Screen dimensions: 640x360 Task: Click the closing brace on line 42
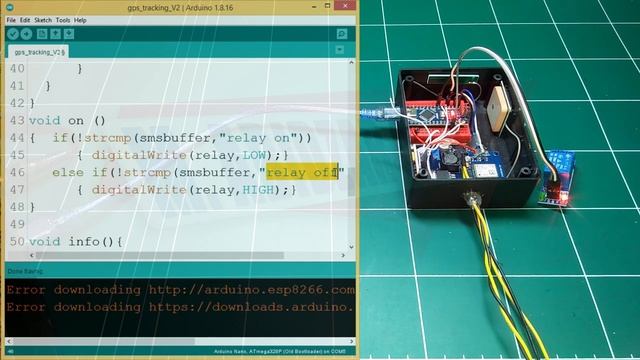pyautogui.click(x=32, y=103)
